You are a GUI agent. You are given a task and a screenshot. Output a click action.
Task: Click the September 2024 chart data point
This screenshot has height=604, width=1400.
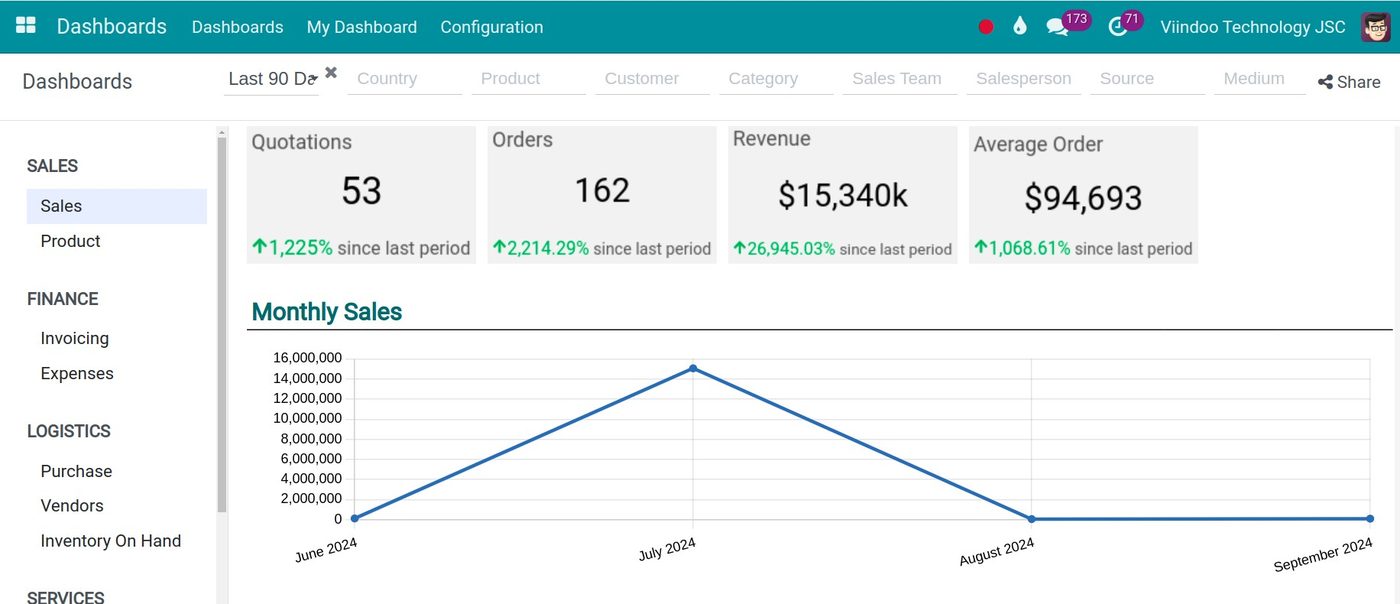click(x=1370, y=519)
